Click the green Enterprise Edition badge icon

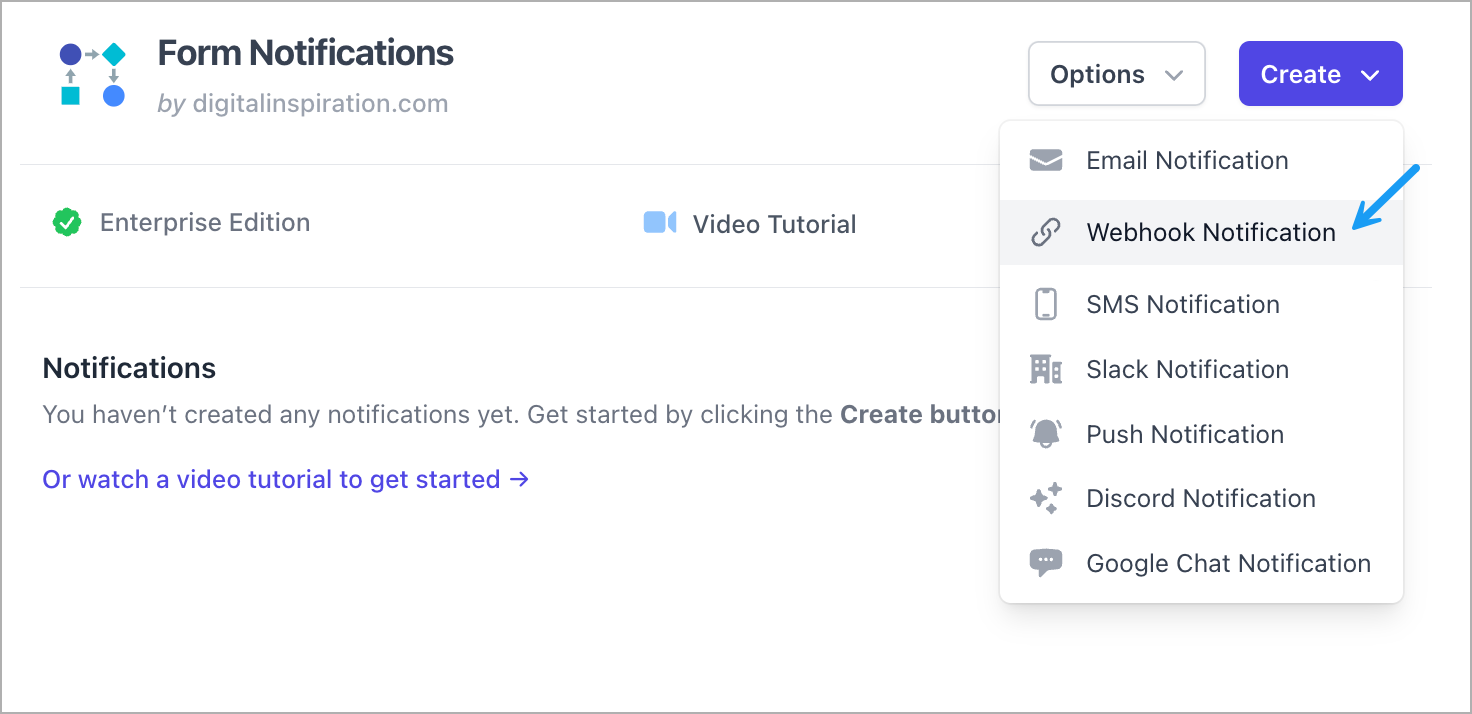(66, 221)
